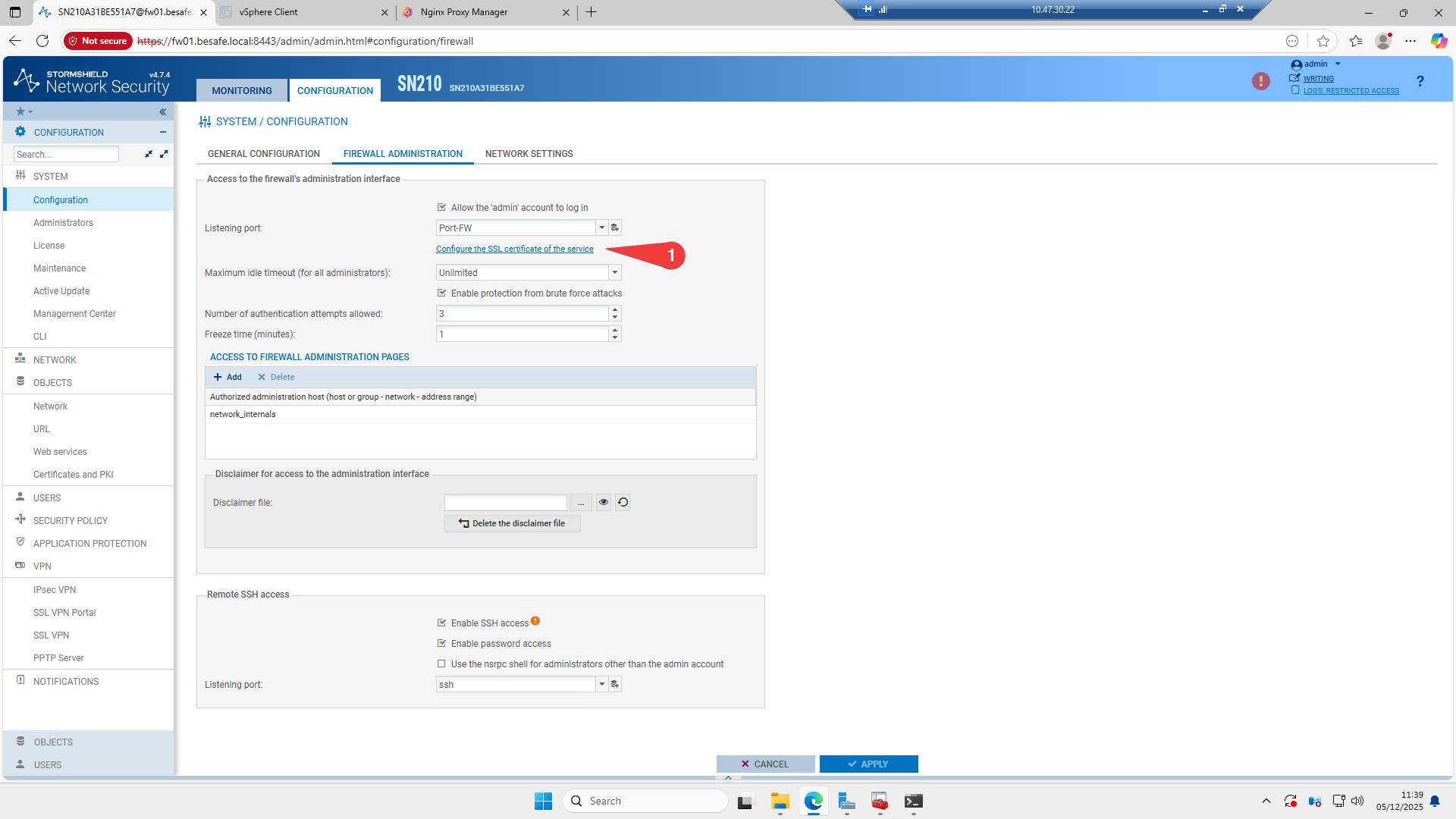Reset the disclaimer file with refresh icon

point(623,502)
